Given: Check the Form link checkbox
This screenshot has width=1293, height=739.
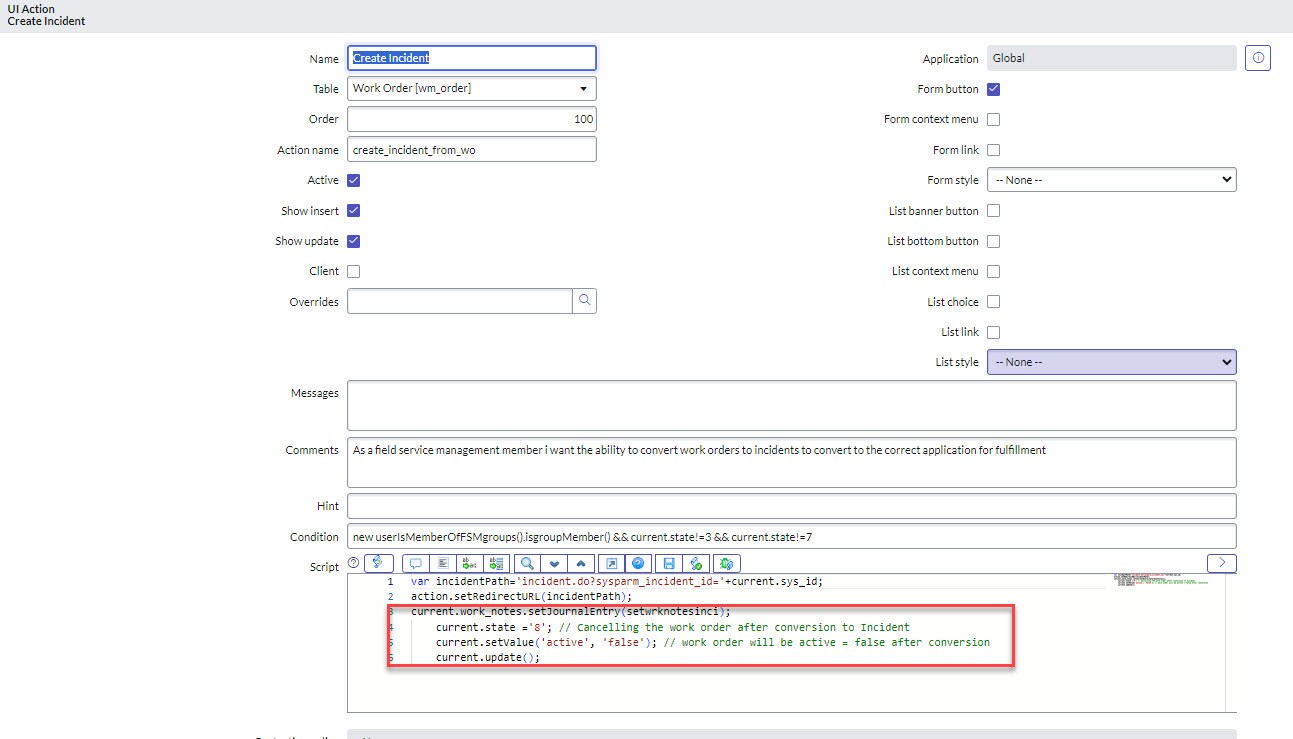Looking at the screenshot, I should [994, 150].
